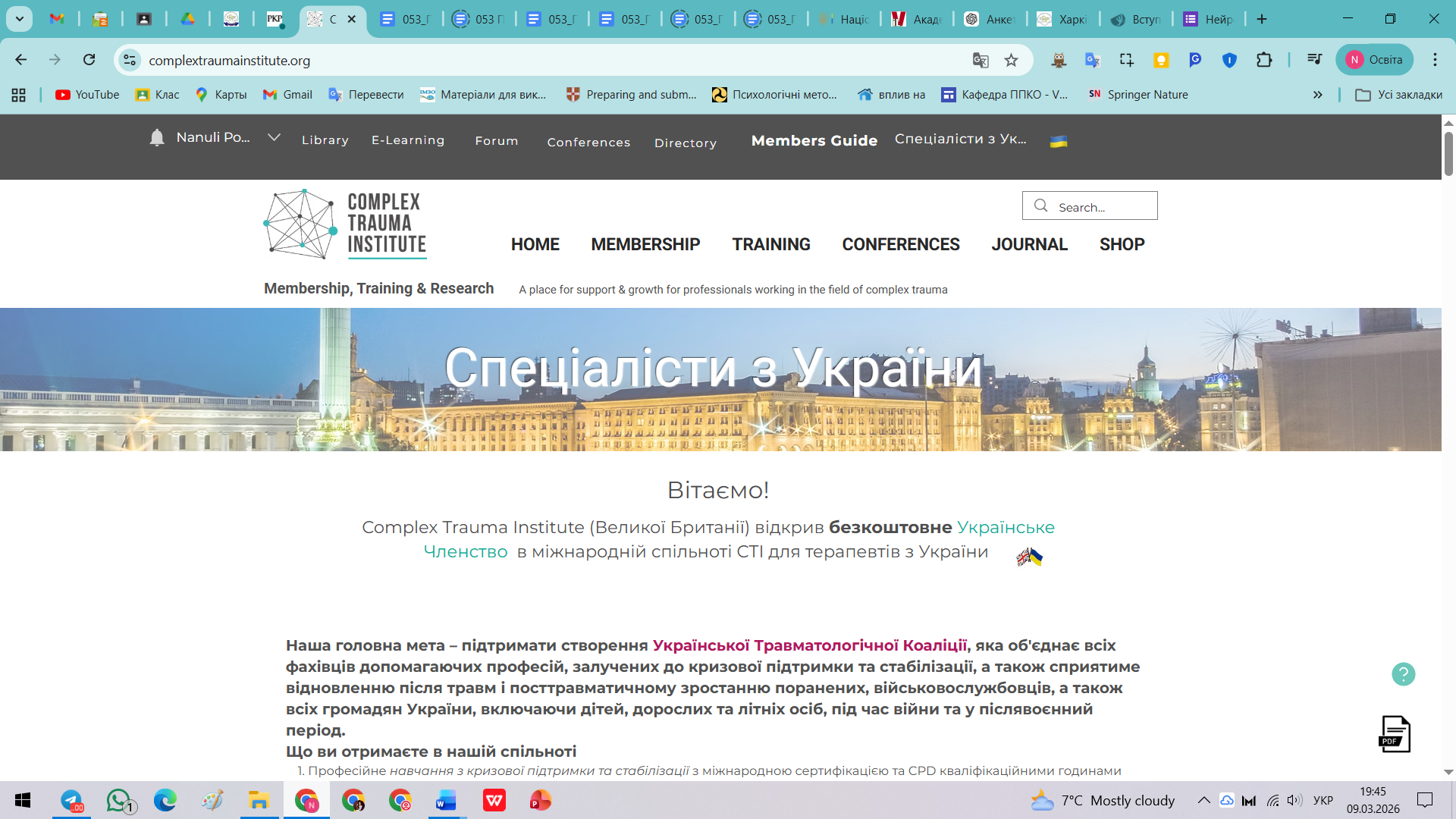
Task: Expand hidden bookmarks double-chevron
Action: [1318, 95]
